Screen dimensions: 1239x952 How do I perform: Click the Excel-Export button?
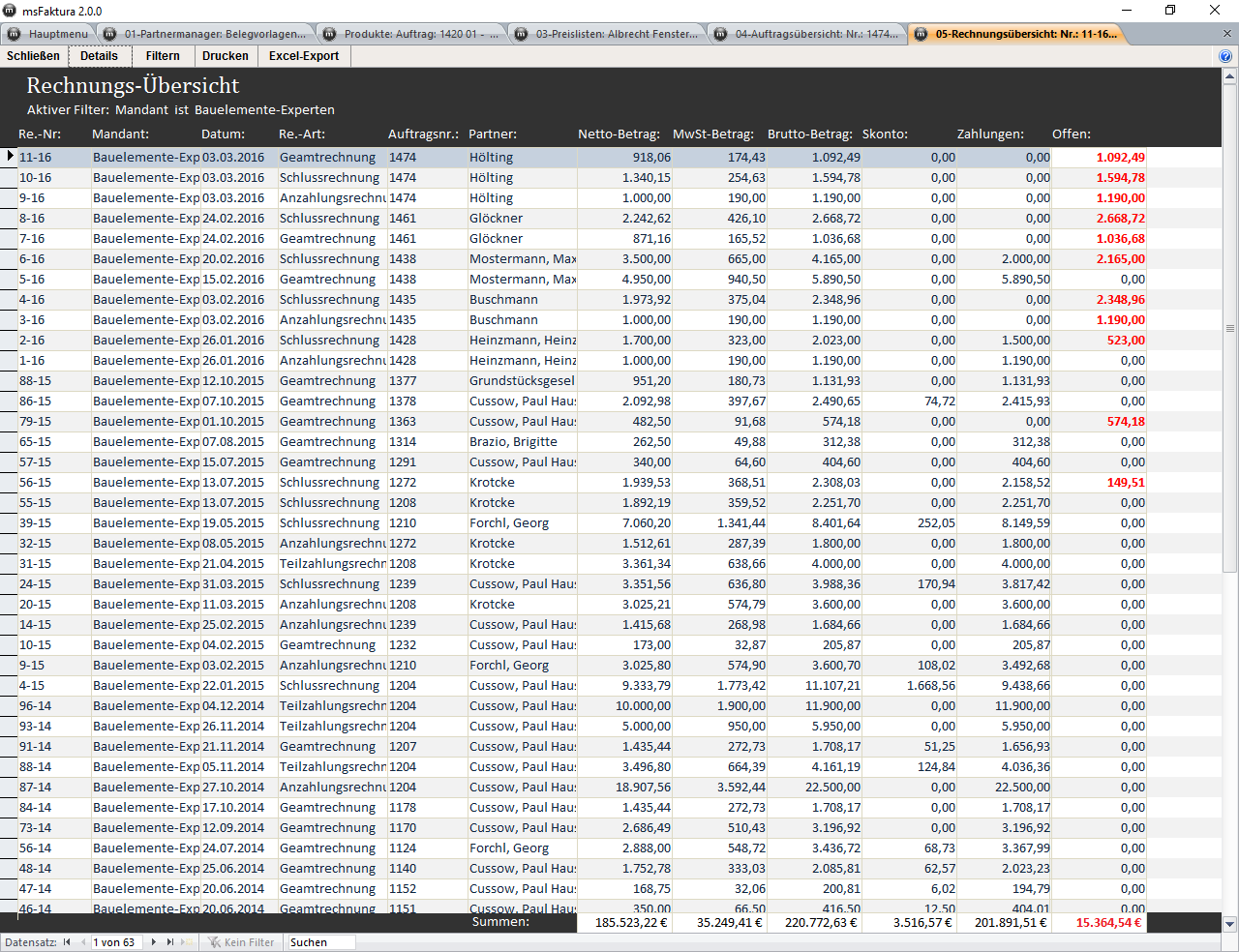click(304, 56)
